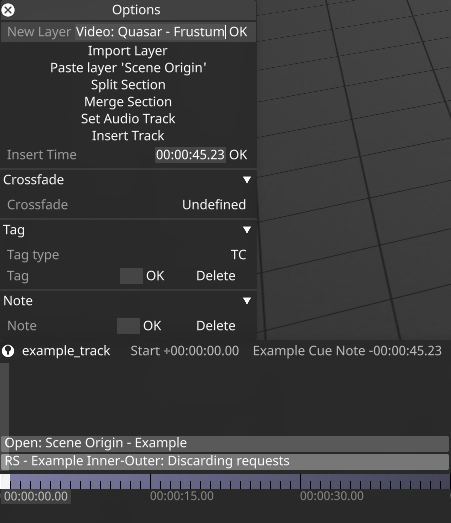Collapse the Crossfade section arrow
Viewport: 451px width, 523px height.
click(247, 180)
